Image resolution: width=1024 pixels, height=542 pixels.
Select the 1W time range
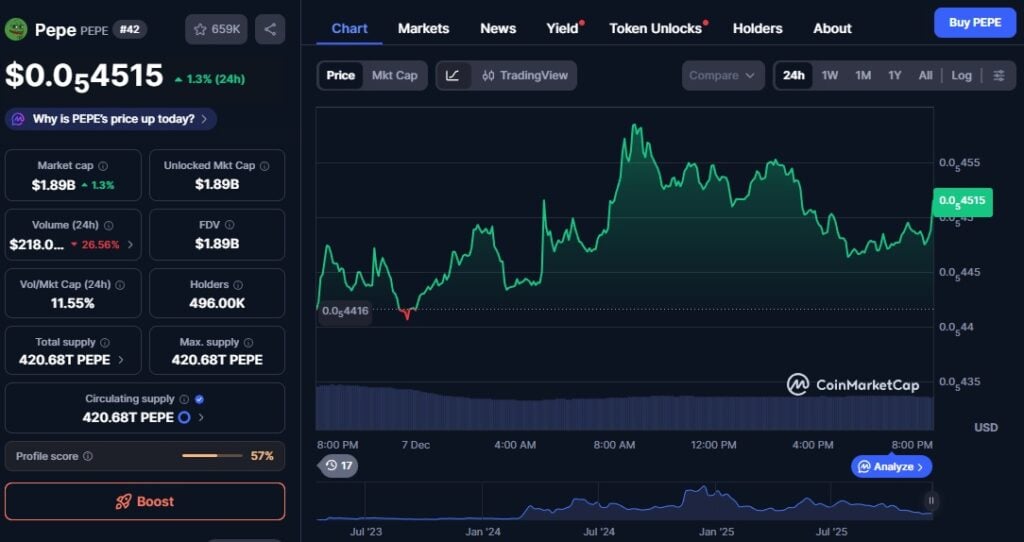pos(829,76)
